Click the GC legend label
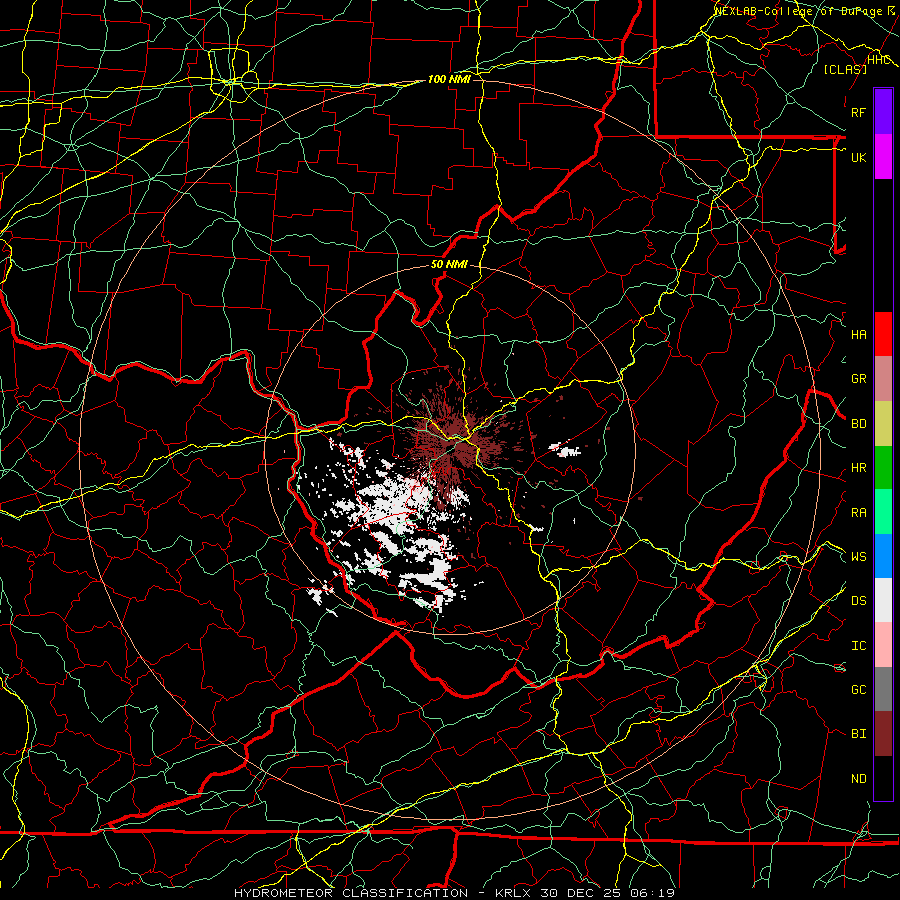This screenshot has width=900, height=900. pos(859,689)
